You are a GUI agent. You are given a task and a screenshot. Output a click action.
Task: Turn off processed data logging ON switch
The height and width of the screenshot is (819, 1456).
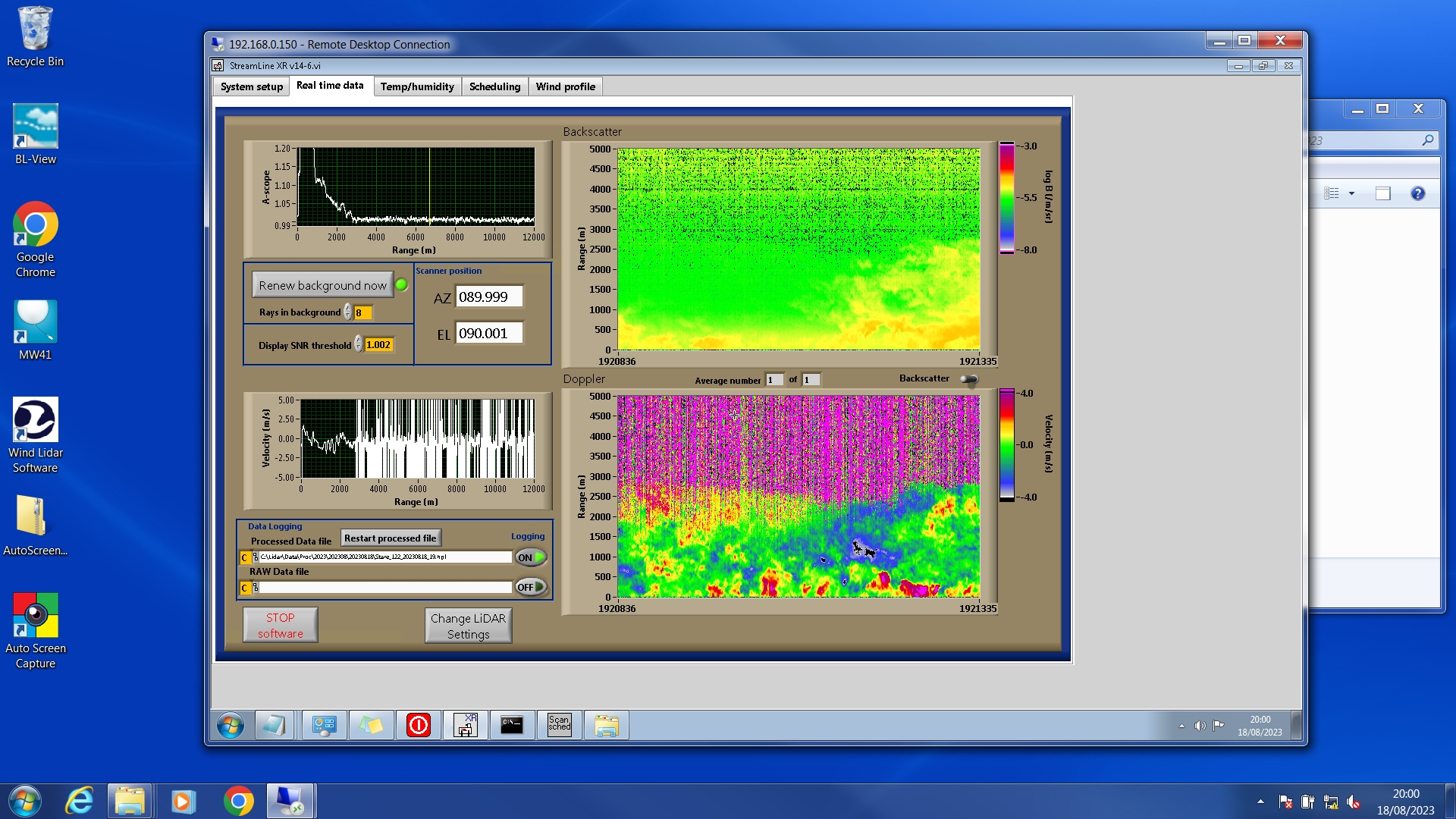click(531, 557)
